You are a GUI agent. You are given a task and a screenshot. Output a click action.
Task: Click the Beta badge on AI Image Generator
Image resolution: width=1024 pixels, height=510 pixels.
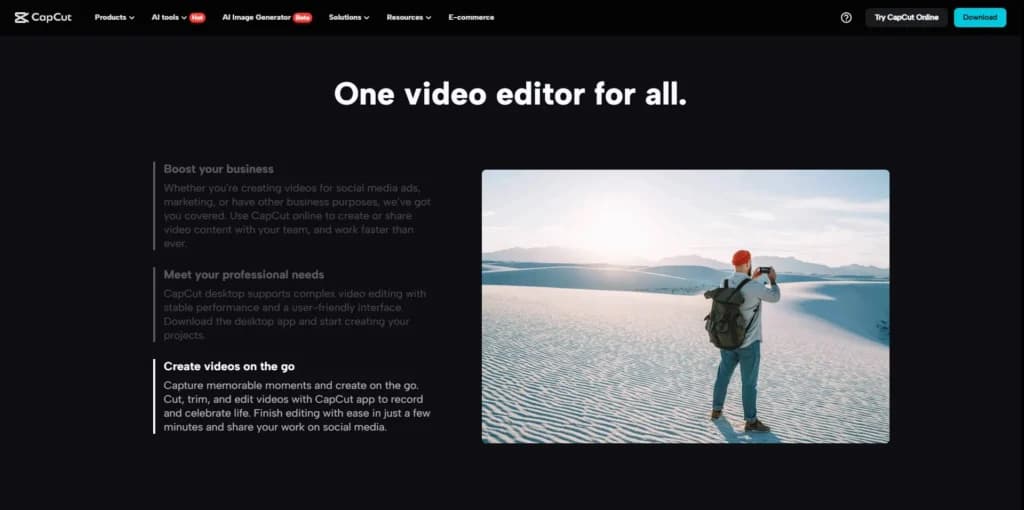point(302,18)
